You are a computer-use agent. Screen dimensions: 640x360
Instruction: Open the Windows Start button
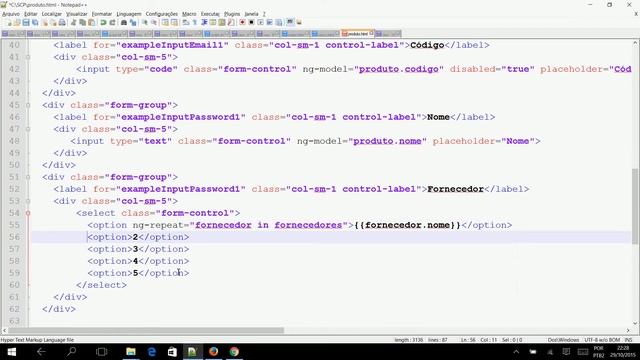pos(11,352)
